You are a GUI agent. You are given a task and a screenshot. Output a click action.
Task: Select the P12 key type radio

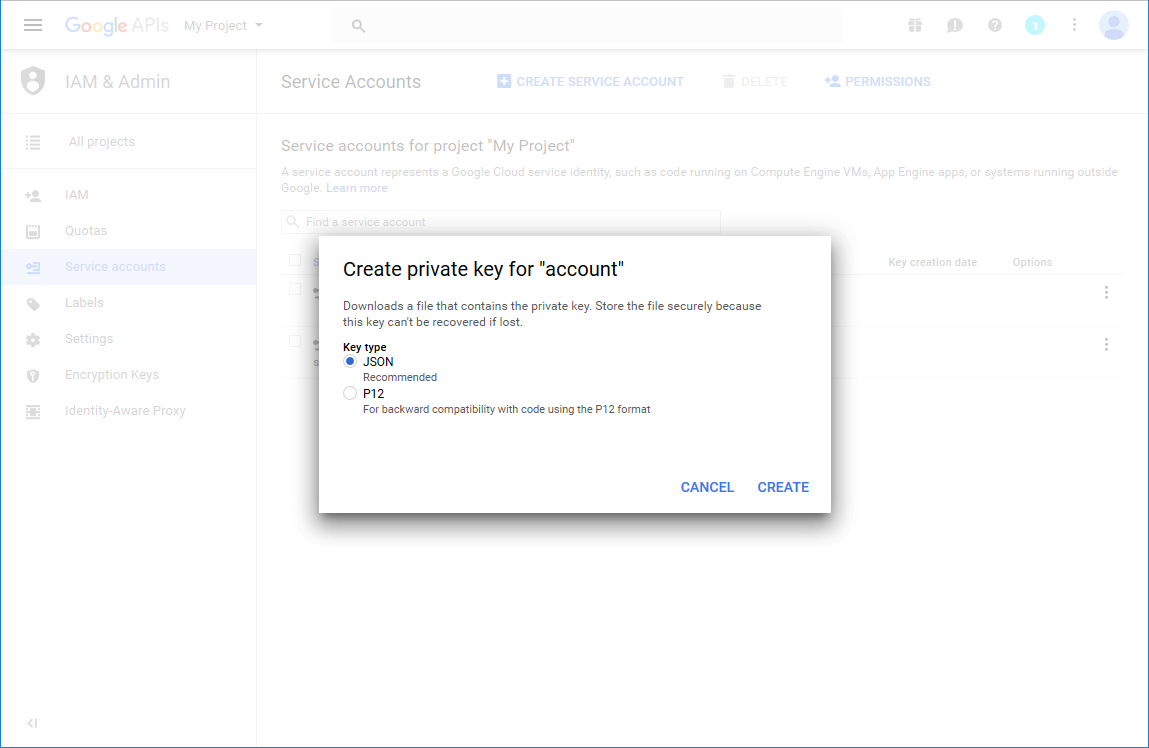tap(350, 393)
